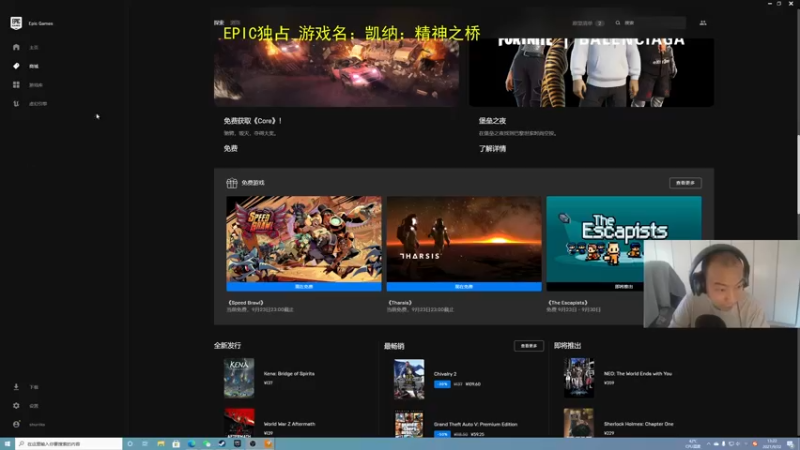This screenshot has height=450, width=800.
Task: Click 'Kena: Bridge of Spirits' title
Action: [x=289, y=373]
